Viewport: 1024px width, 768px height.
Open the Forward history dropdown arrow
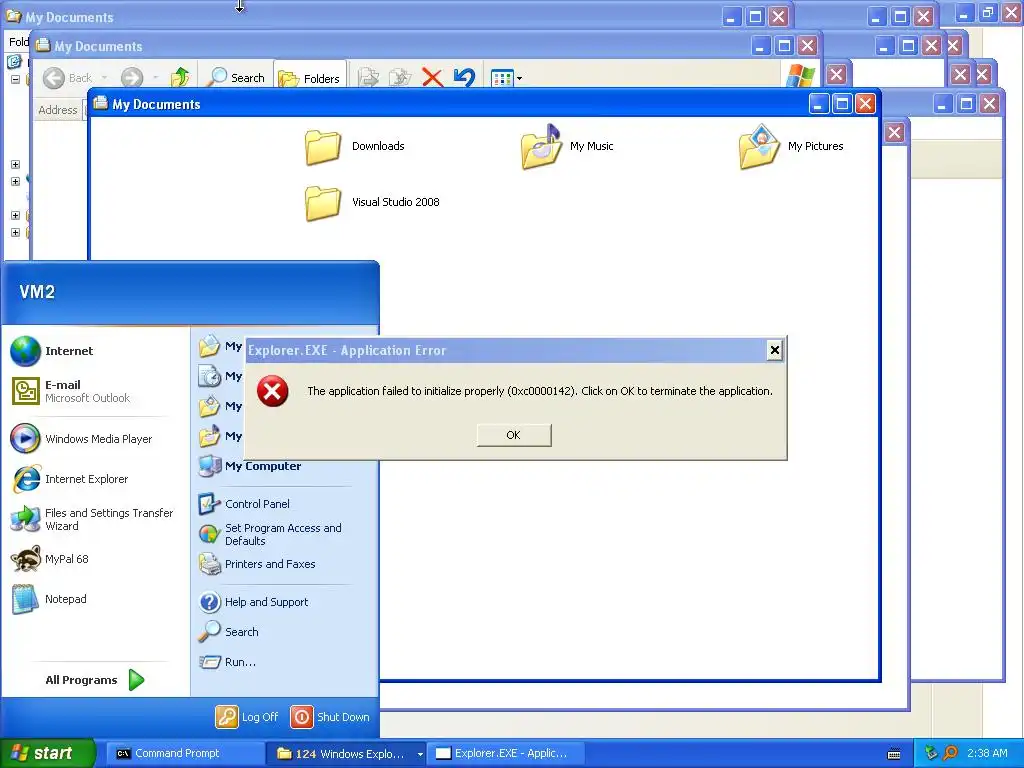coord(155,78)
